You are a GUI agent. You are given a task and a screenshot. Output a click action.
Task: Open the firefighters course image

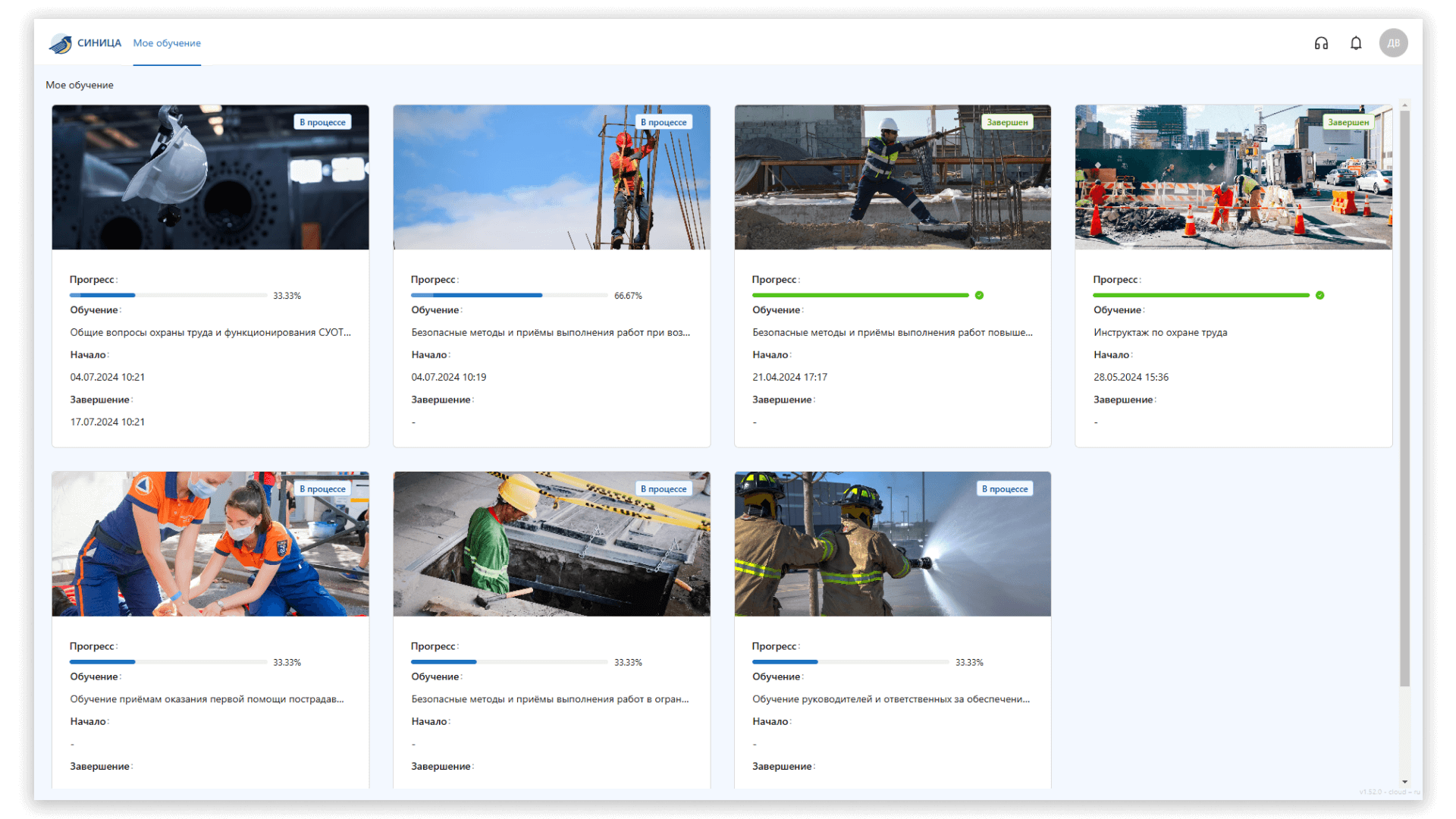click(893, 544)
